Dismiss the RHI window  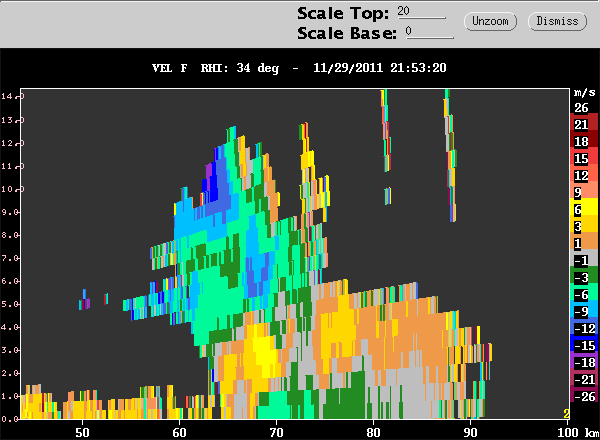557,21
